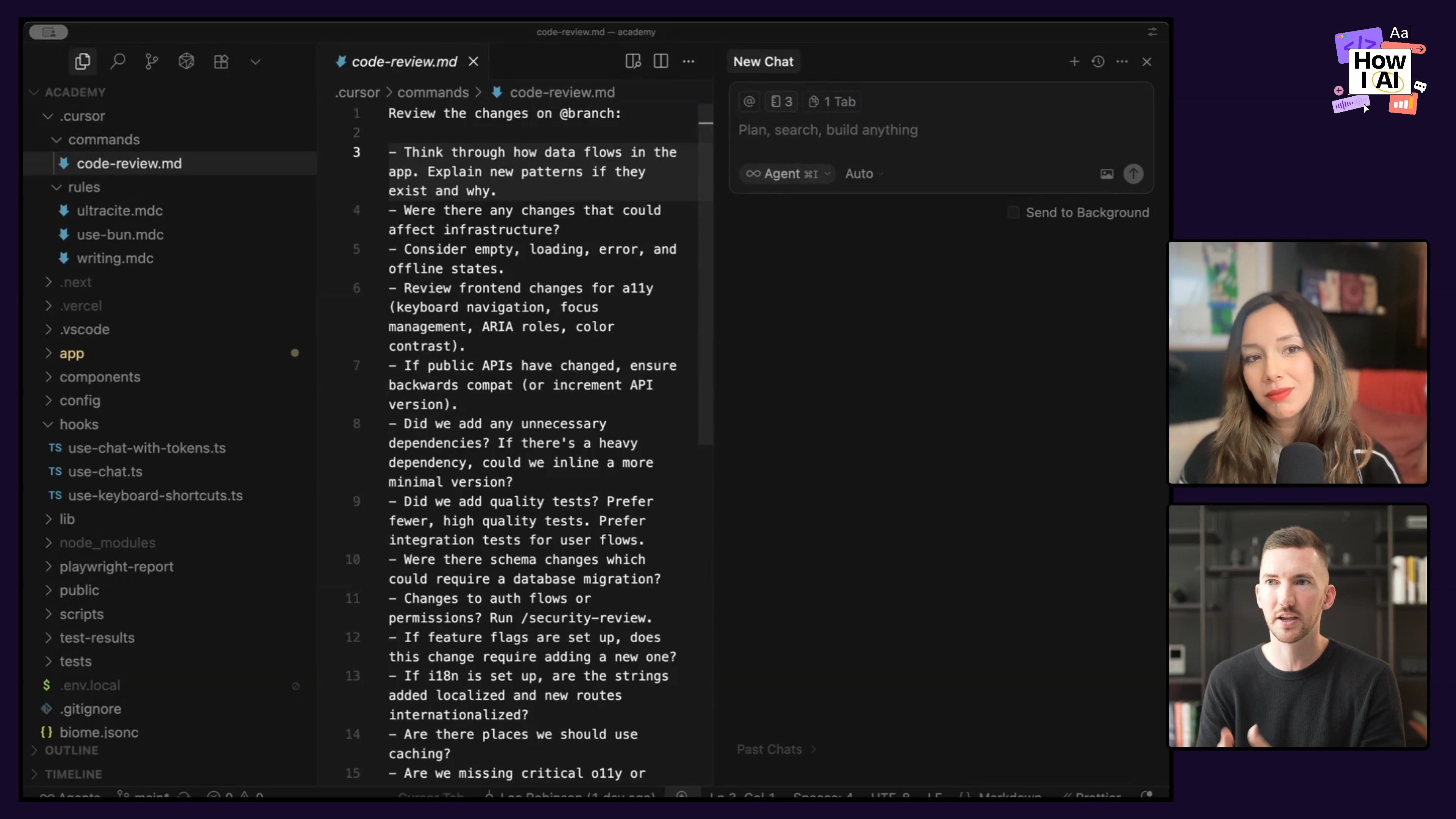This screenshot has height=819, width=1456.
Task: Open markdown preview to the side icon
Action: tap(633, 61)
